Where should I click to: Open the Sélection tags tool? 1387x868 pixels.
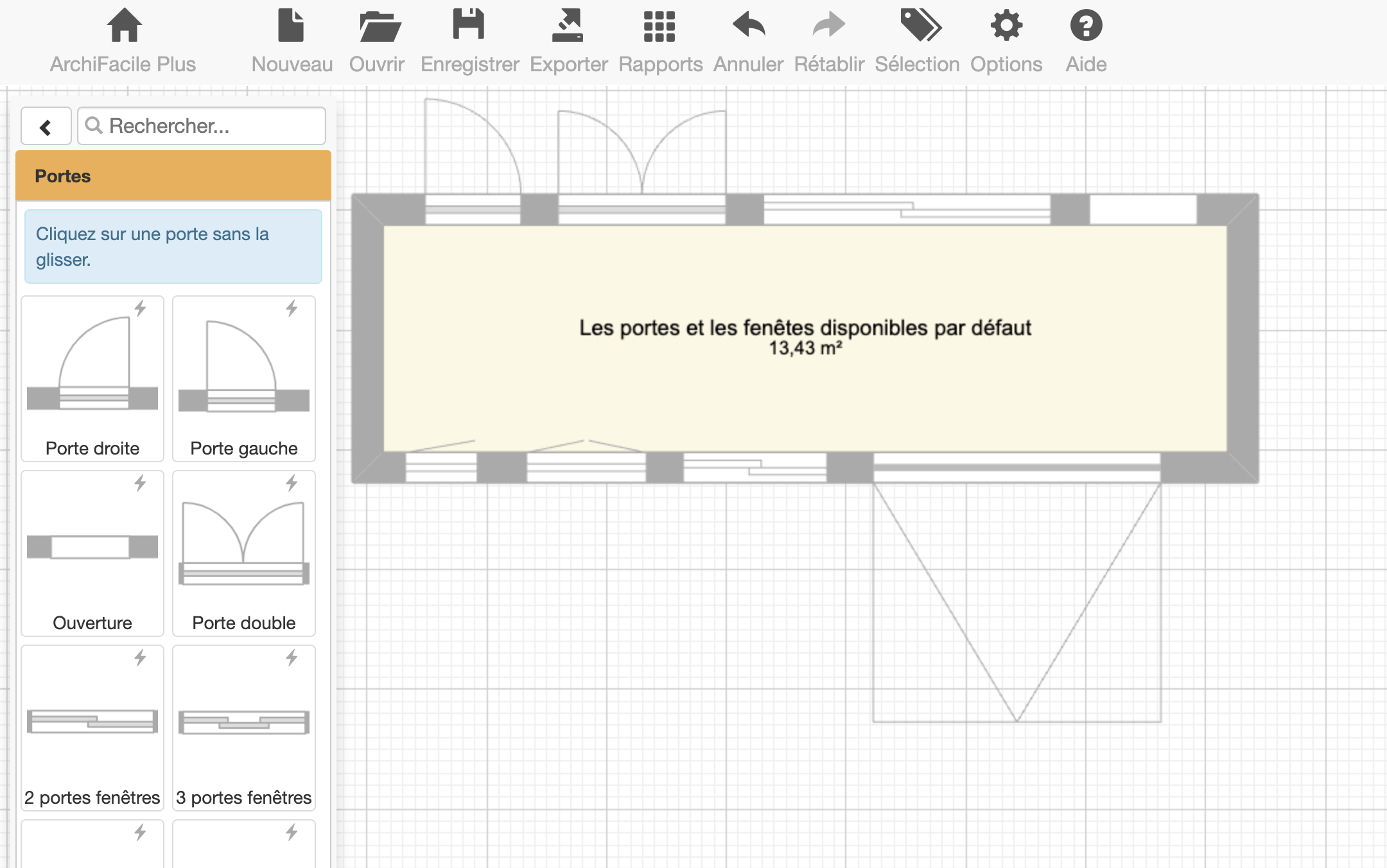pos(920,26)
